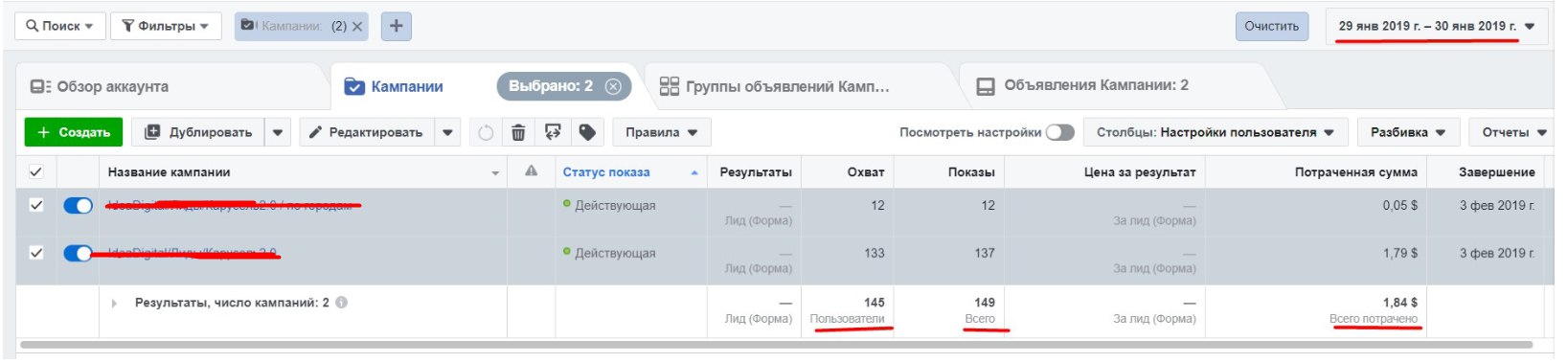Click total reach 145 Пользователи cell
The width and height of the screenshot is (1568, 363).
point(848,310)
